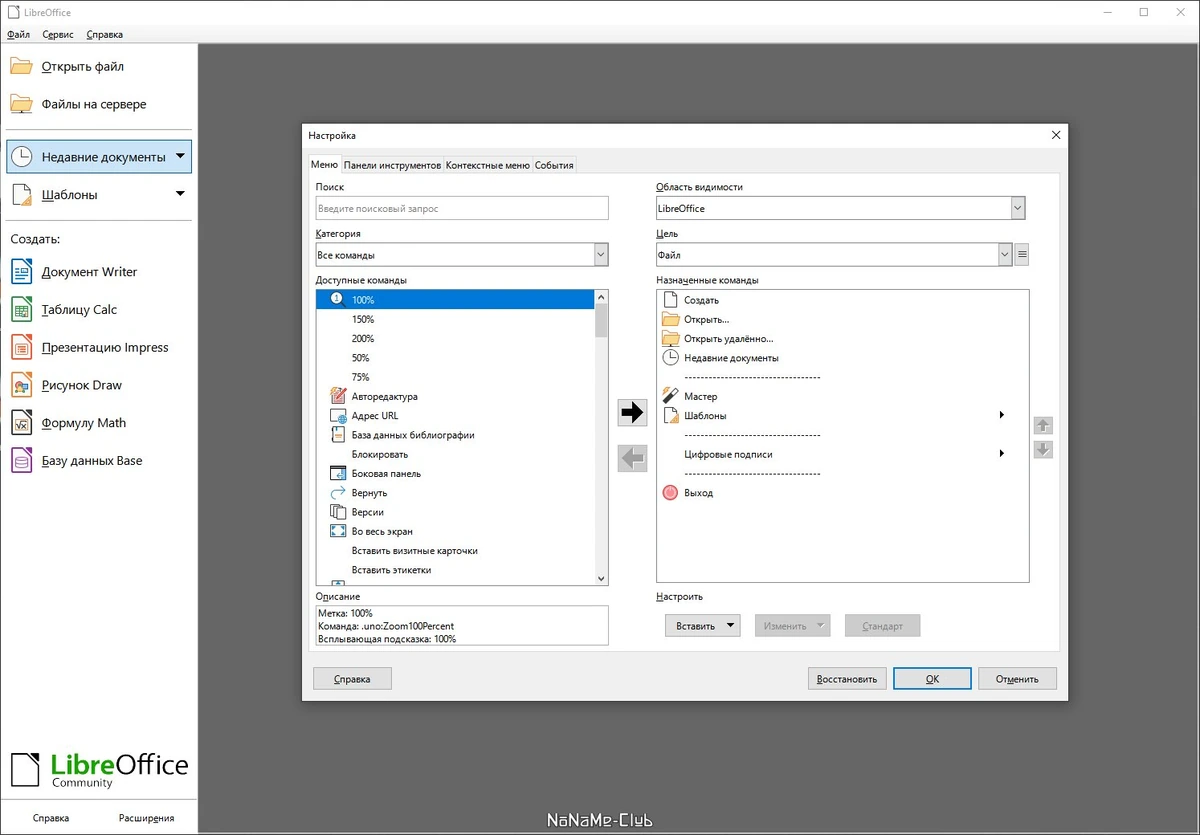1200x835 pixels.
Task: Open the Справка menu in menu bar
Action: point(105,34)
